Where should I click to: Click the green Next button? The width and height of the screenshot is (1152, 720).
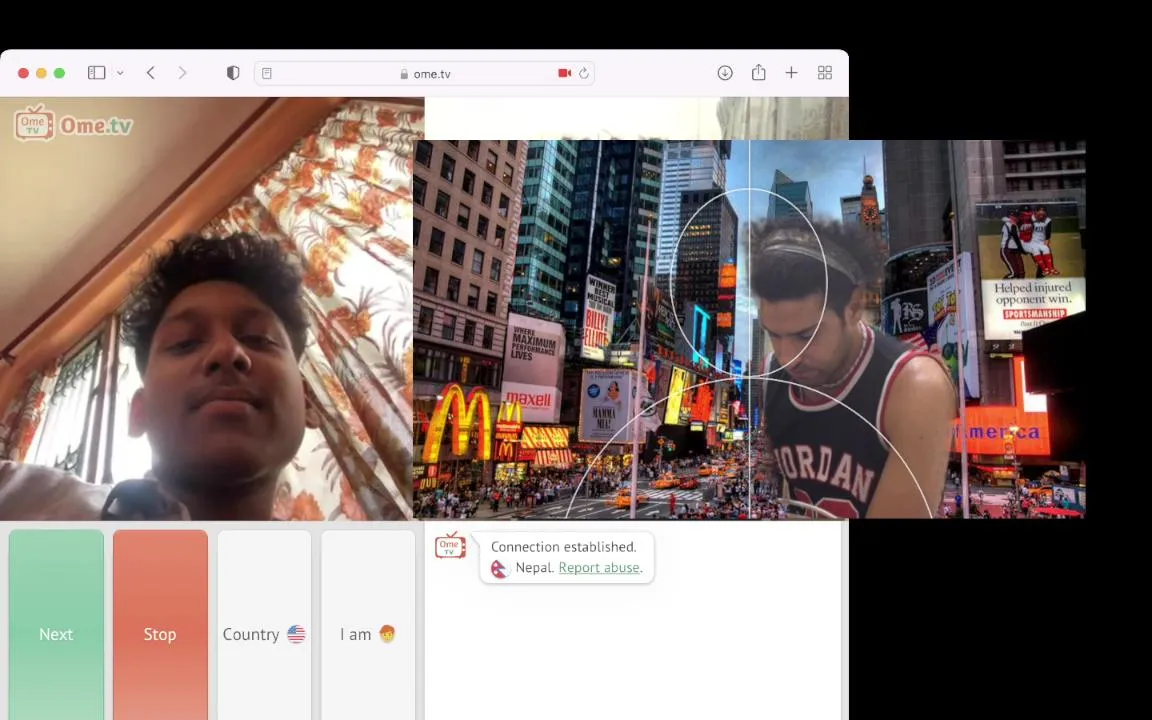coord(57,625)
